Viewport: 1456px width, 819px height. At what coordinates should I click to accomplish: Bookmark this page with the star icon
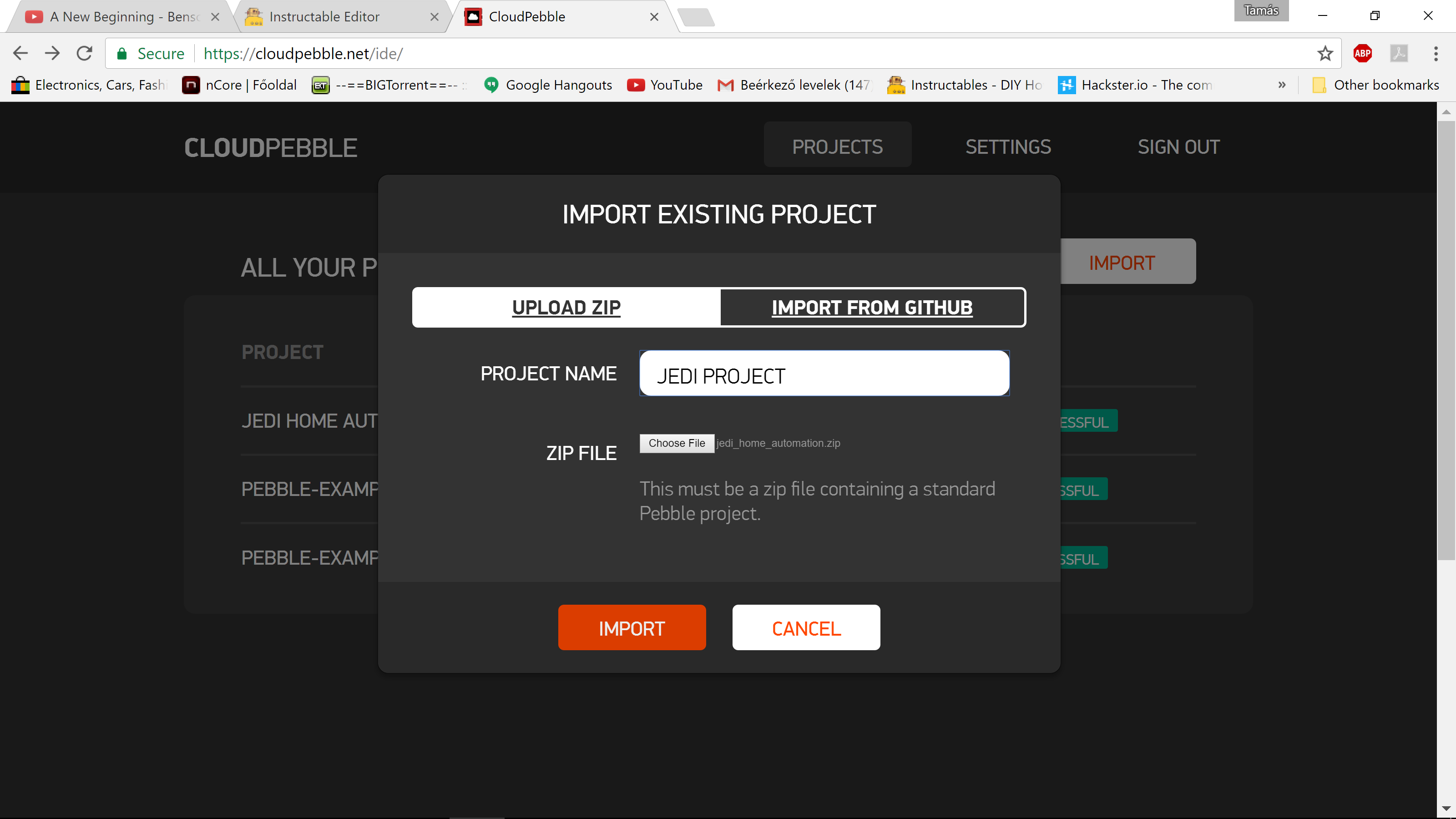tap(1325, 54)
